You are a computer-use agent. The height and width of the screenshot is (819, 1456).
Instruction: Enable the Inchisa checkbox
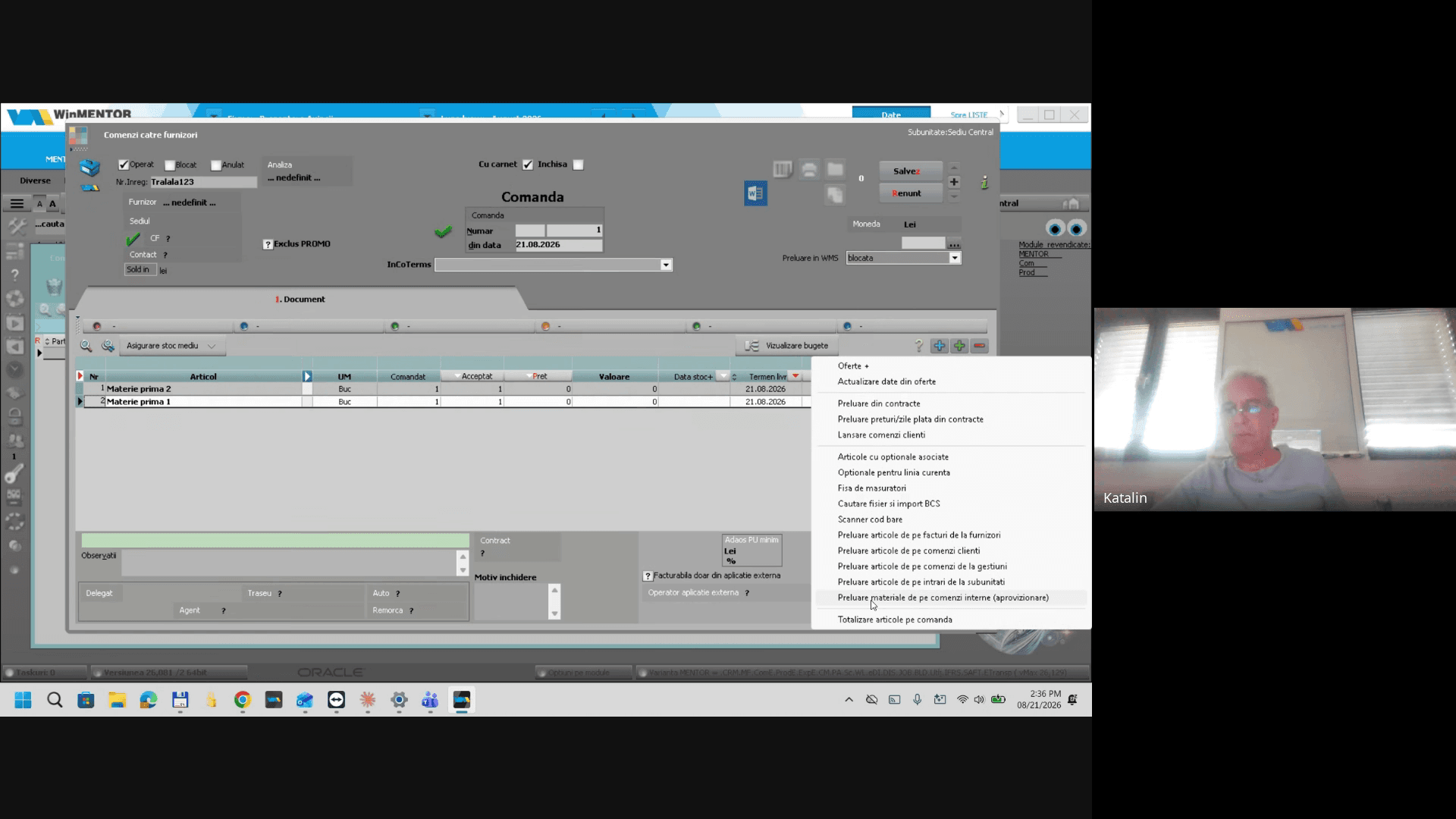click(578, 165)
